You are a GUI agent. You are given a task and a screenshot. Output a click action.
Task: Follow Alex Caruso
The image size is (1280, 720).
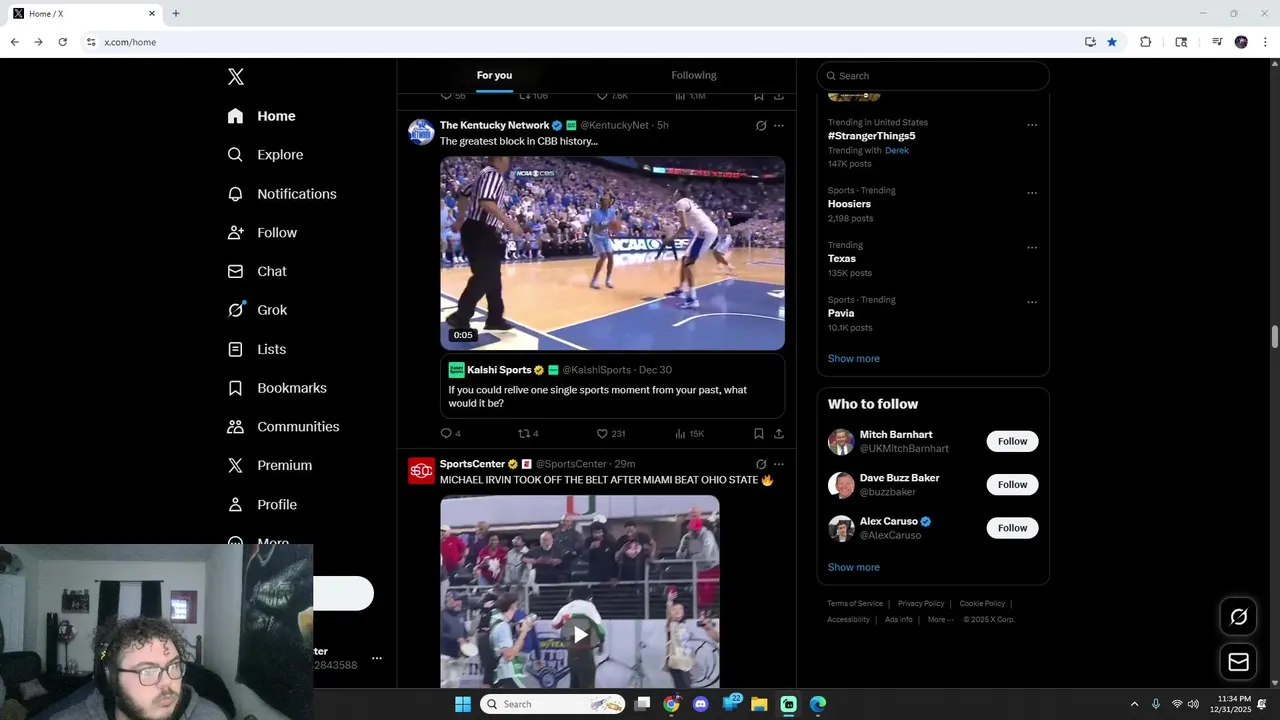[1012, 528]
